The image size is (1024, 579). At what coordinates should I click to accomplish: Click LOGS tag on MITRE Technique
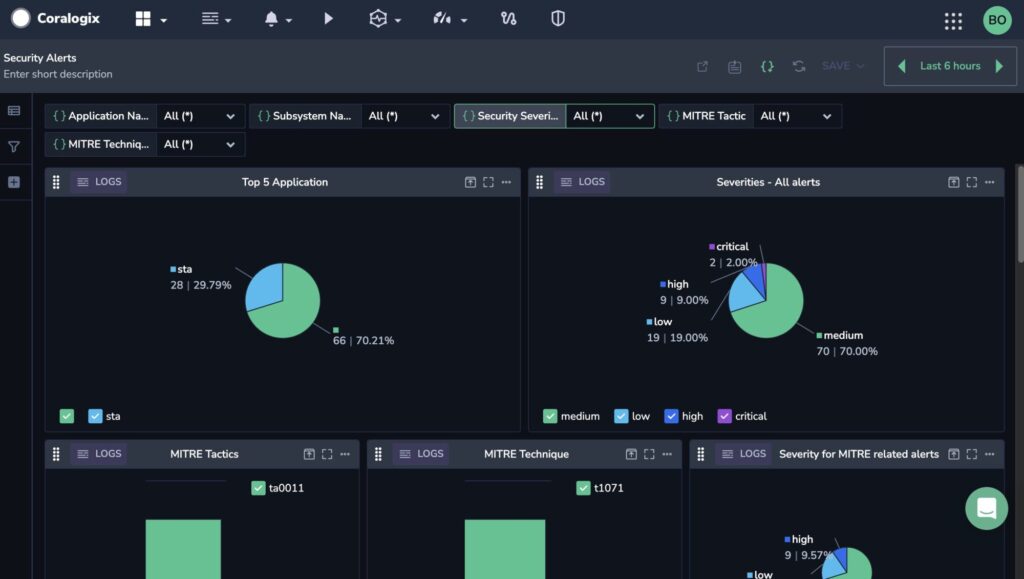pyautogui.click(x=421, y=454)
